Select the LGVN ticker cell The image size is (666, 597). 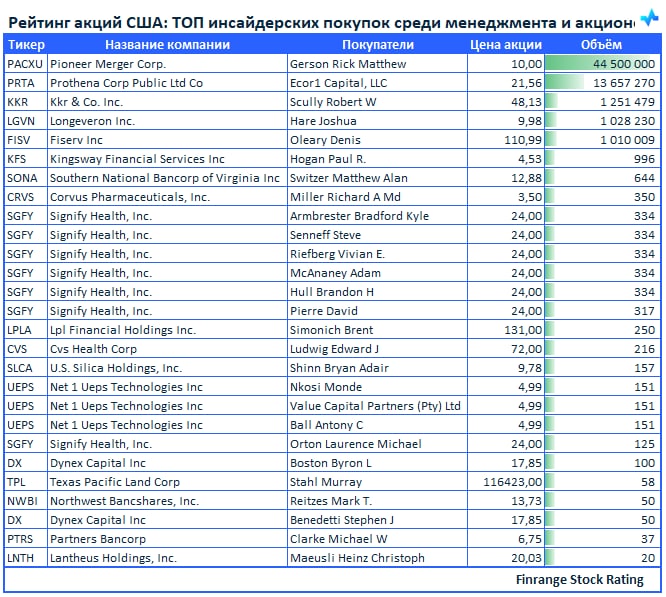coord(25,121)
